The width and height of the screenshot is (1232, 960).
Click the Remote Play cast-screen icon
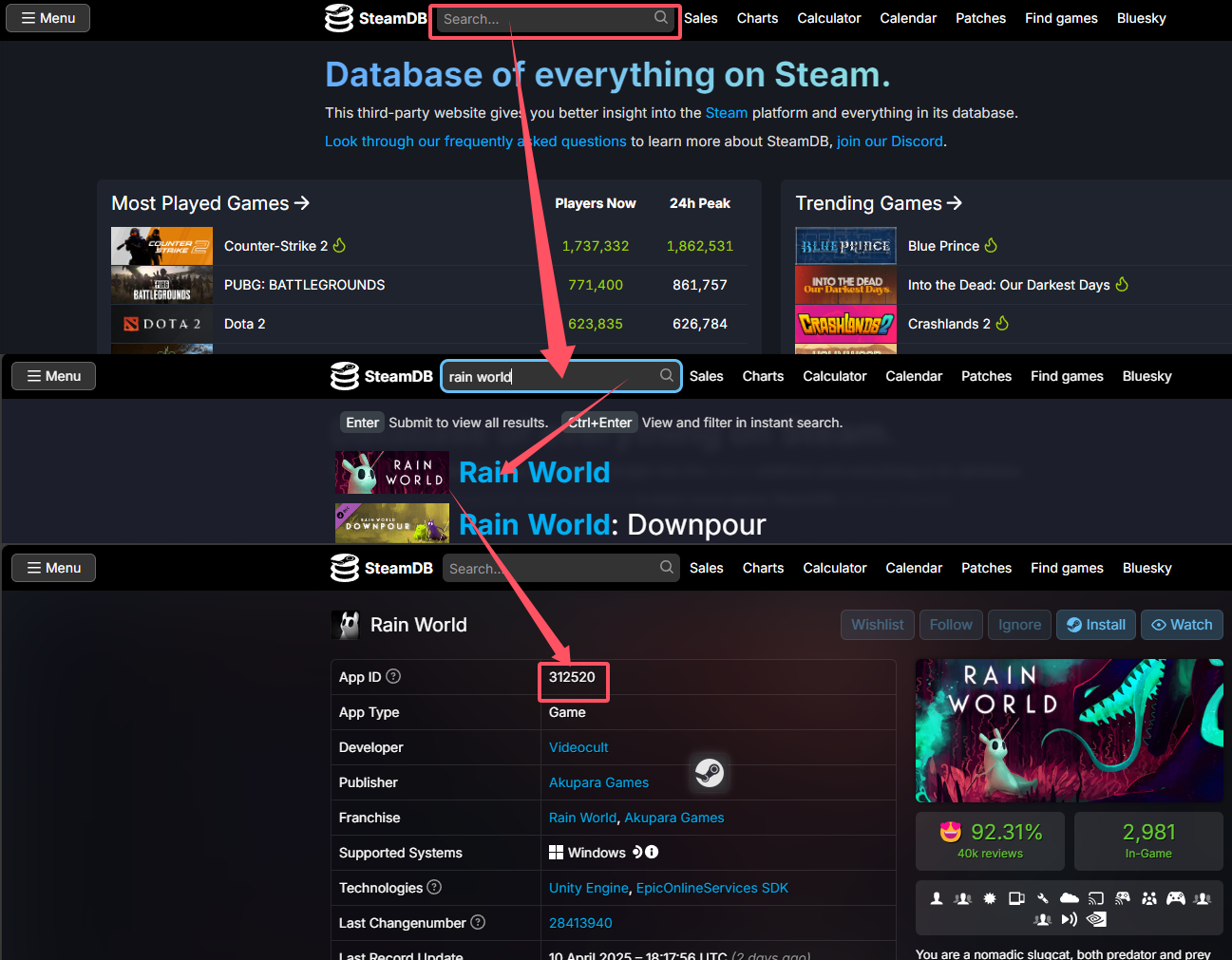point(1096,898)
